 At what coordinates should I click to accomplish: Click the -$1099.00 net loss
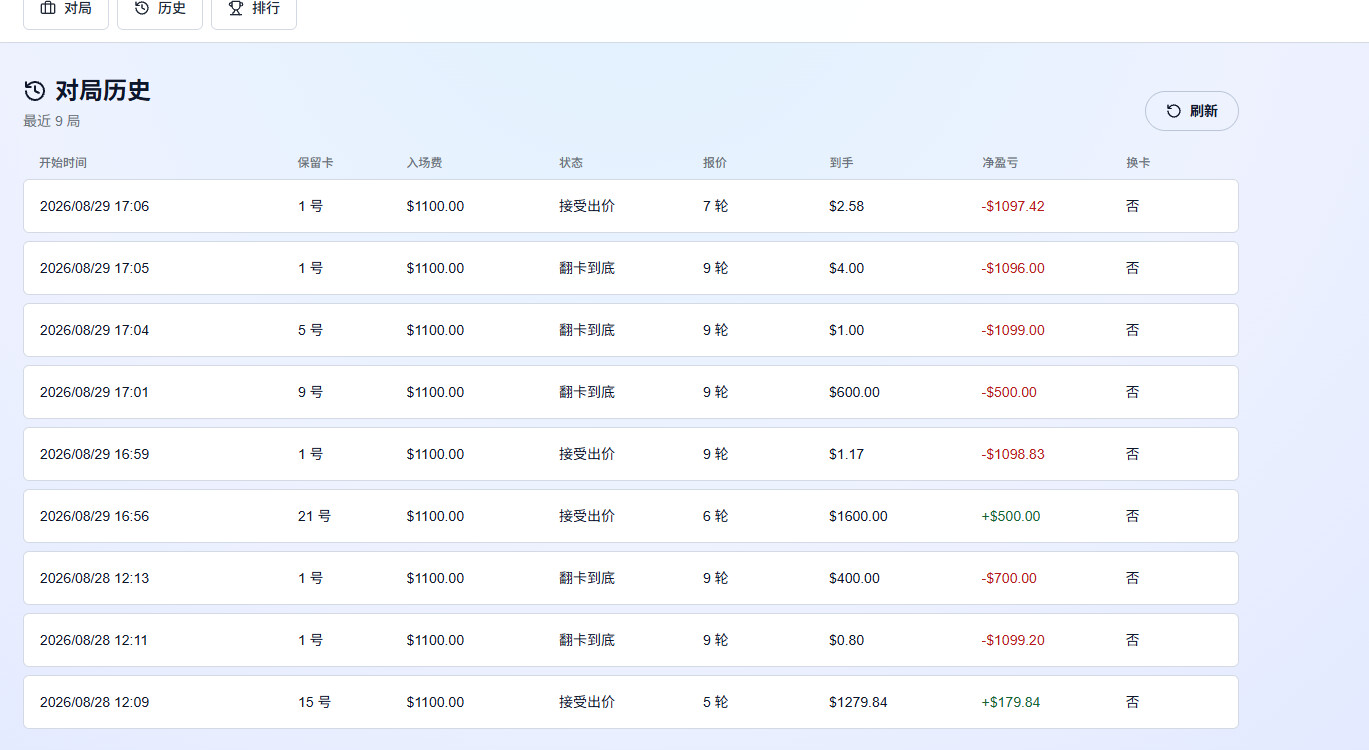[1013, 330]
